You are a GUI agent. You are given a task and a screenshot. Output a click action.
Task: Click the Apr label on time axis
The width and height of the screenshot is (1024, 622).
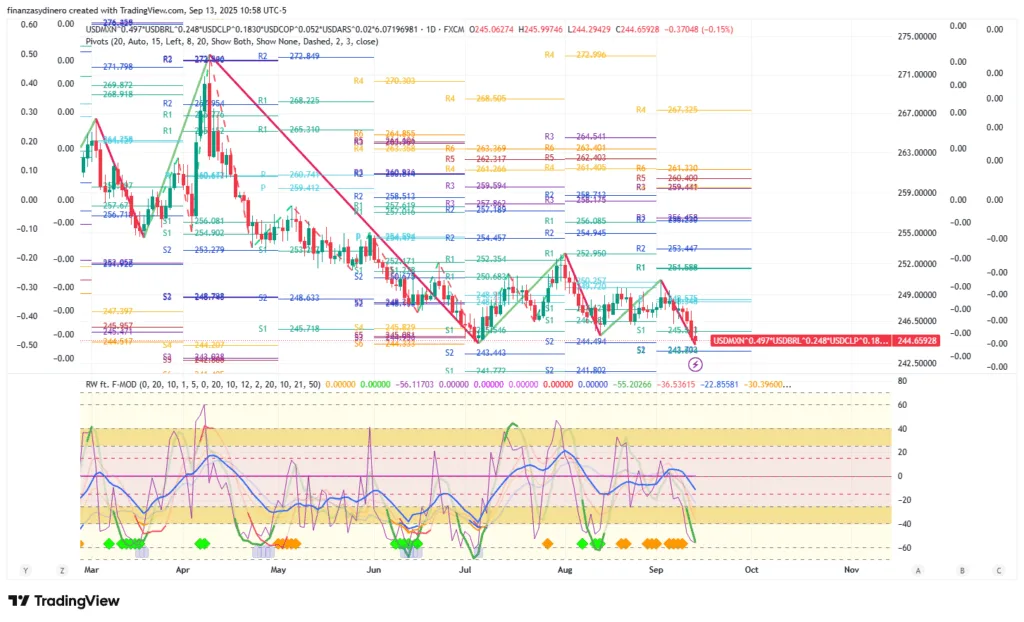point(182,570)
